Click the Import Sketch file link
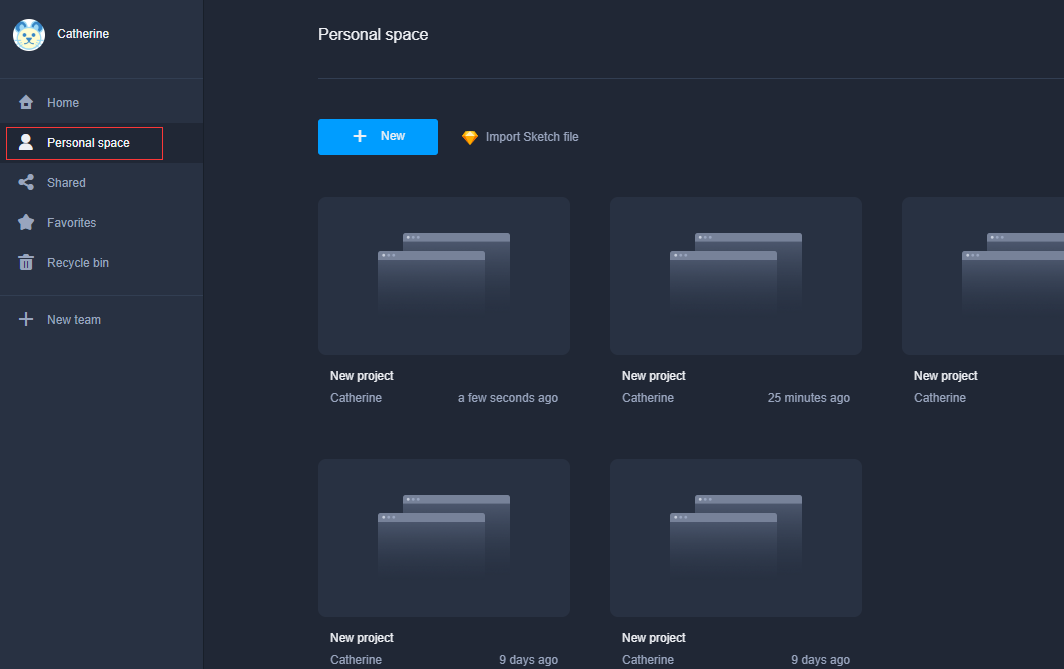 click(531, 137)
